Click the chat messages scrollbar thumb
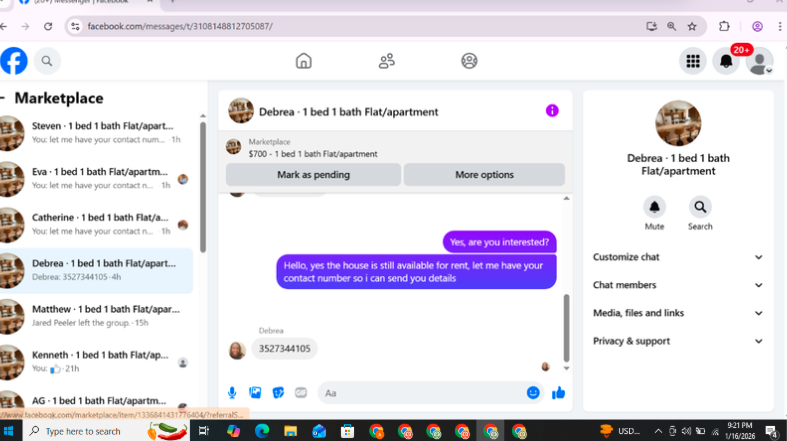 (x=566, y=328)
